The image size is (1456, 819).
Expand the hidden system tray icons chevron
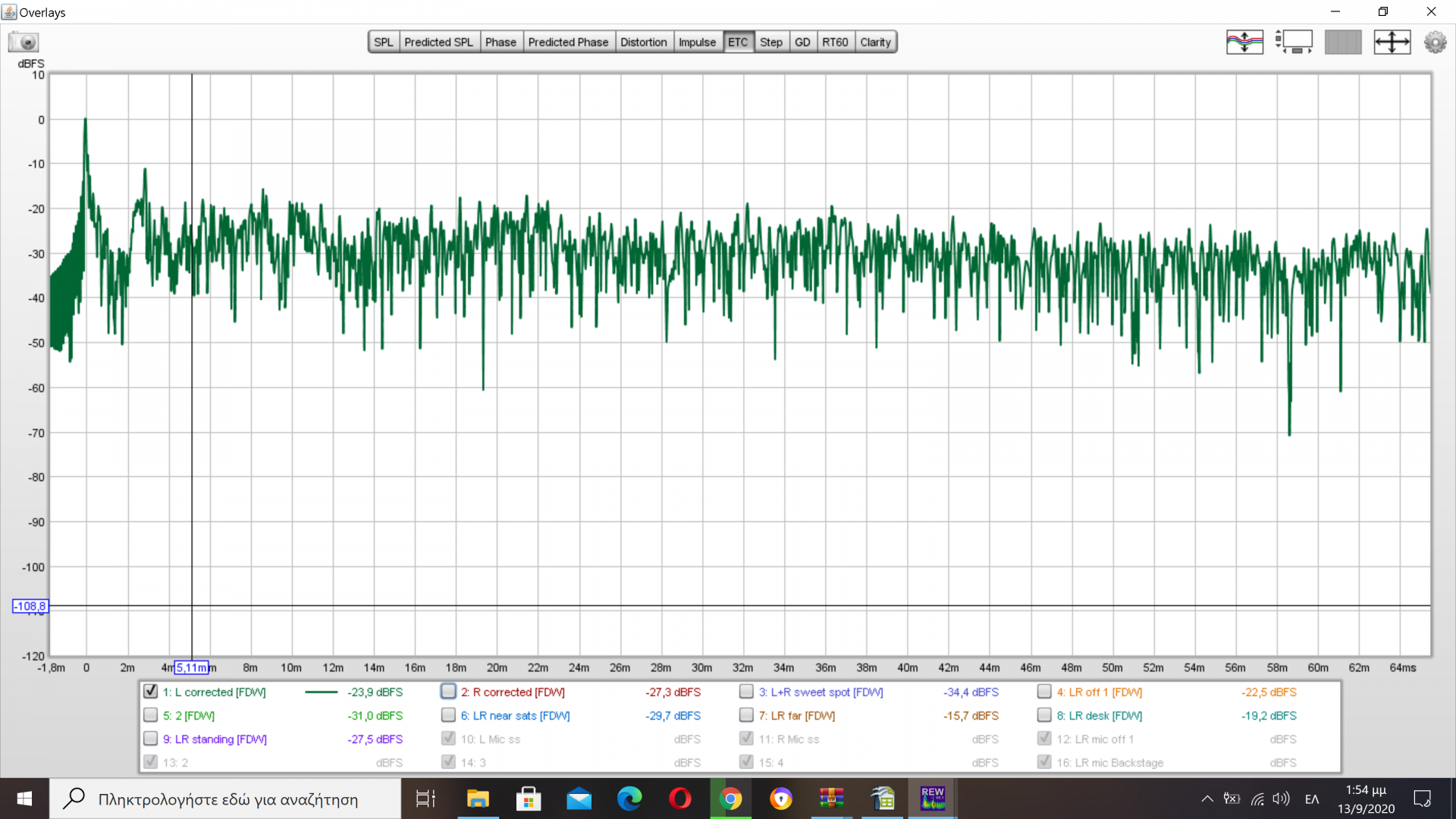[x=1207, y=799]
